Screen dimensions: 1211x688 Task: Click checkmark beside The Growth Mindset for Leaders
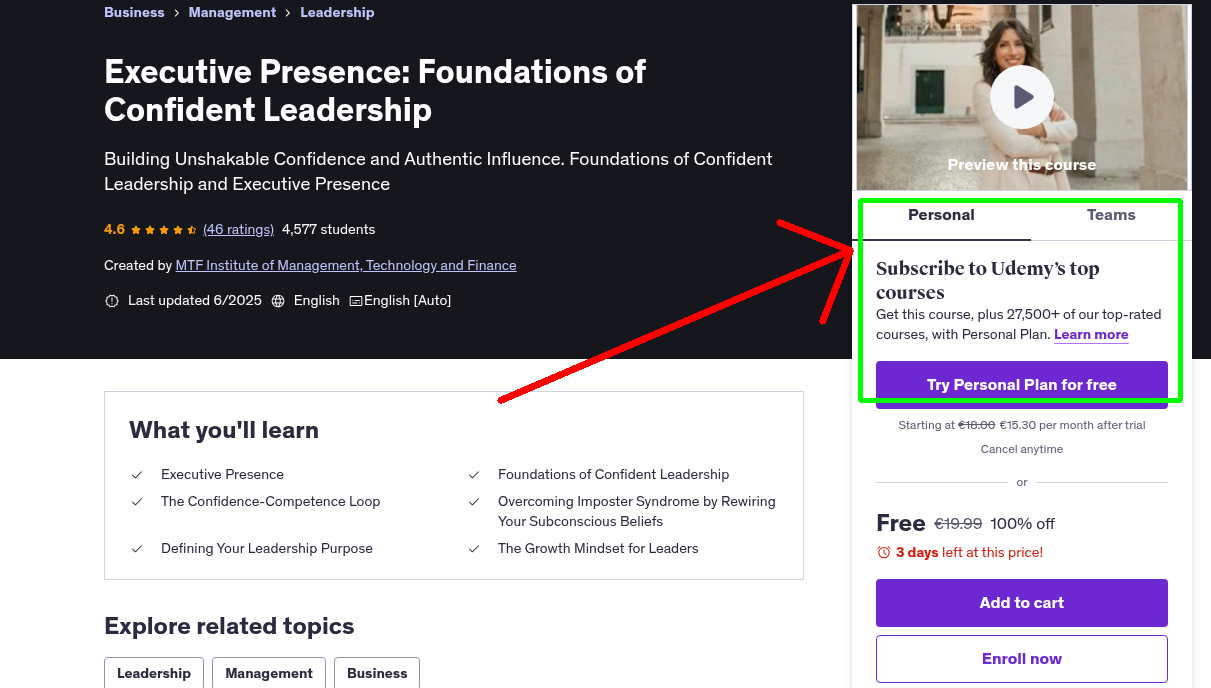[475, 549]
